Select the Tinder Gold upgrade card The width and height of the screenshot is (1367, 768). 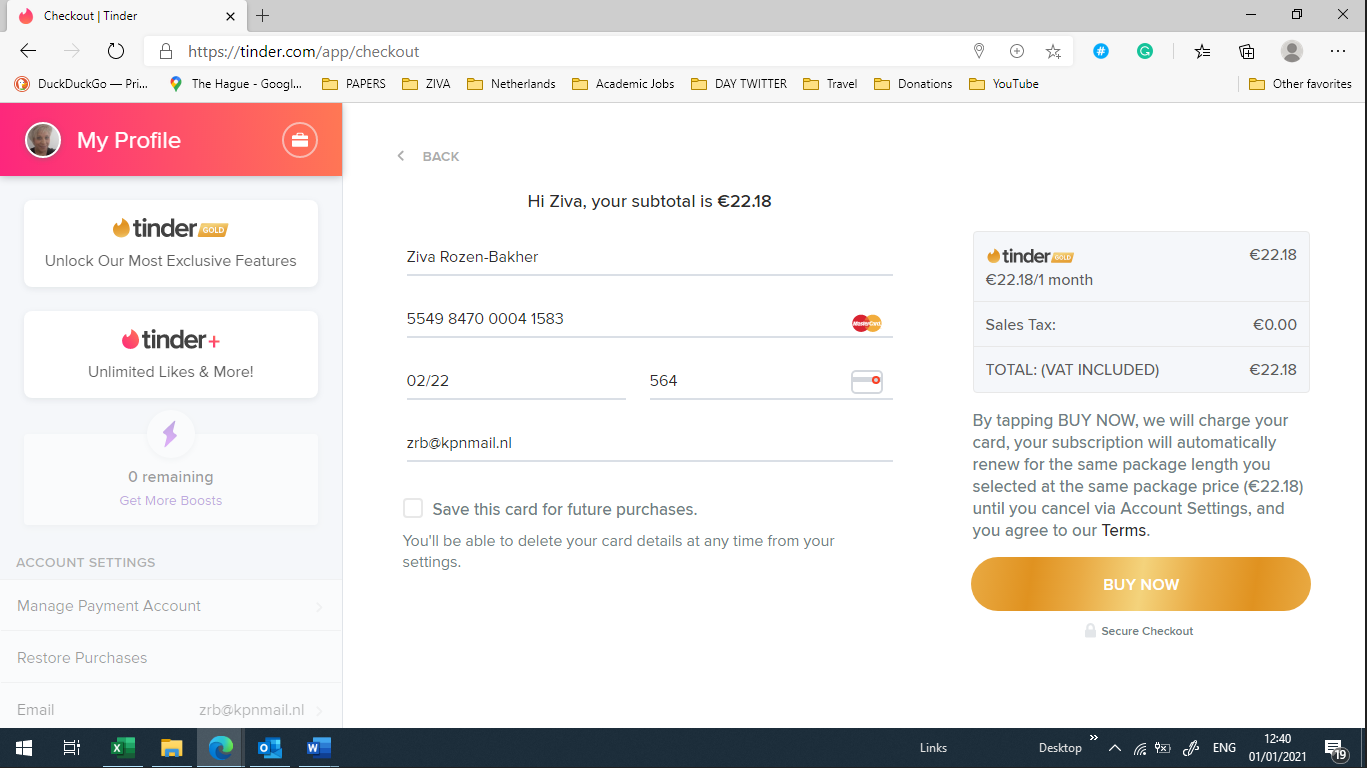coord(171,243)
